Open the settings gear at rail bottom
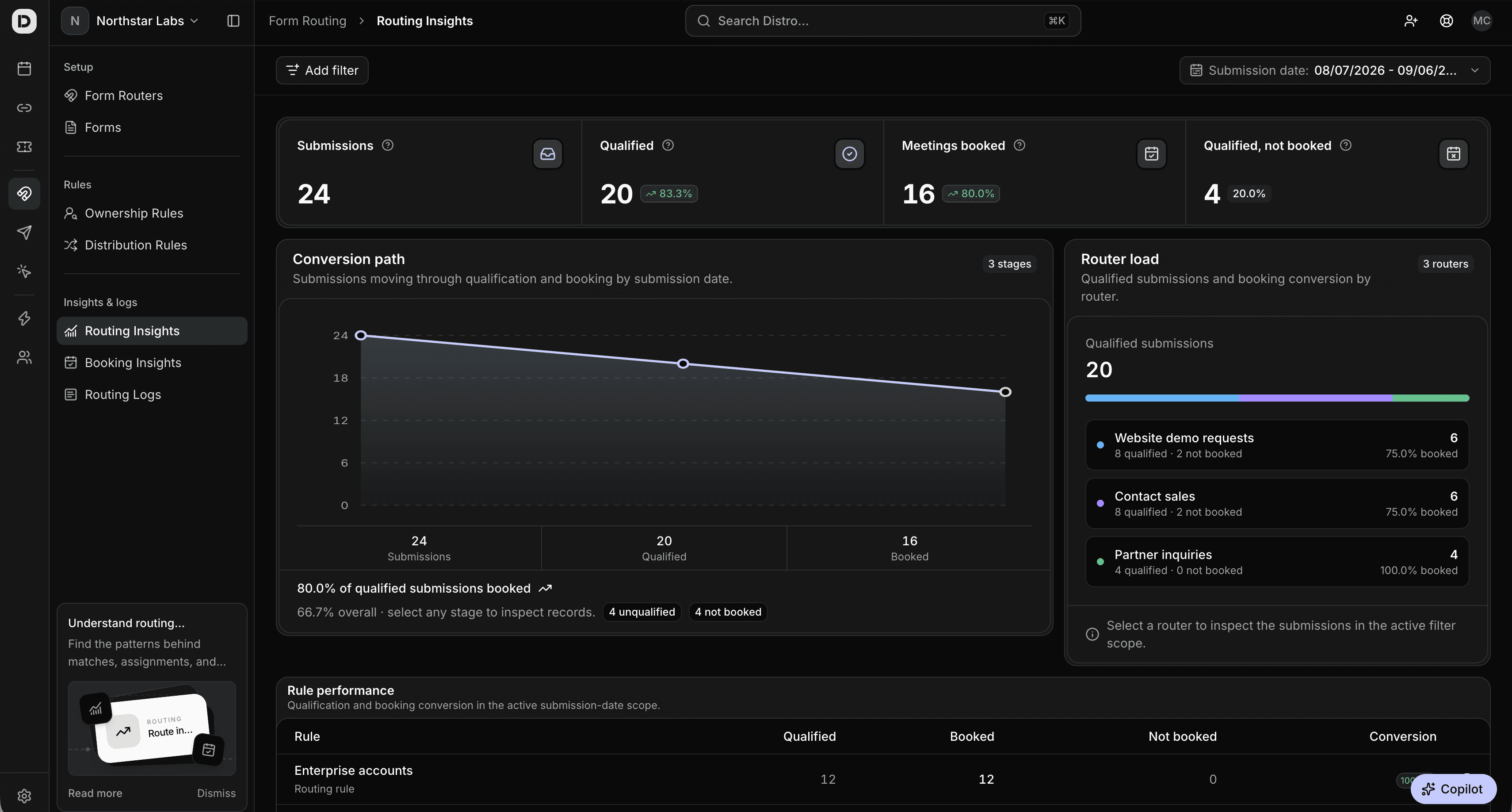Viewport: 1512px width, 812px height. (24, 796)
